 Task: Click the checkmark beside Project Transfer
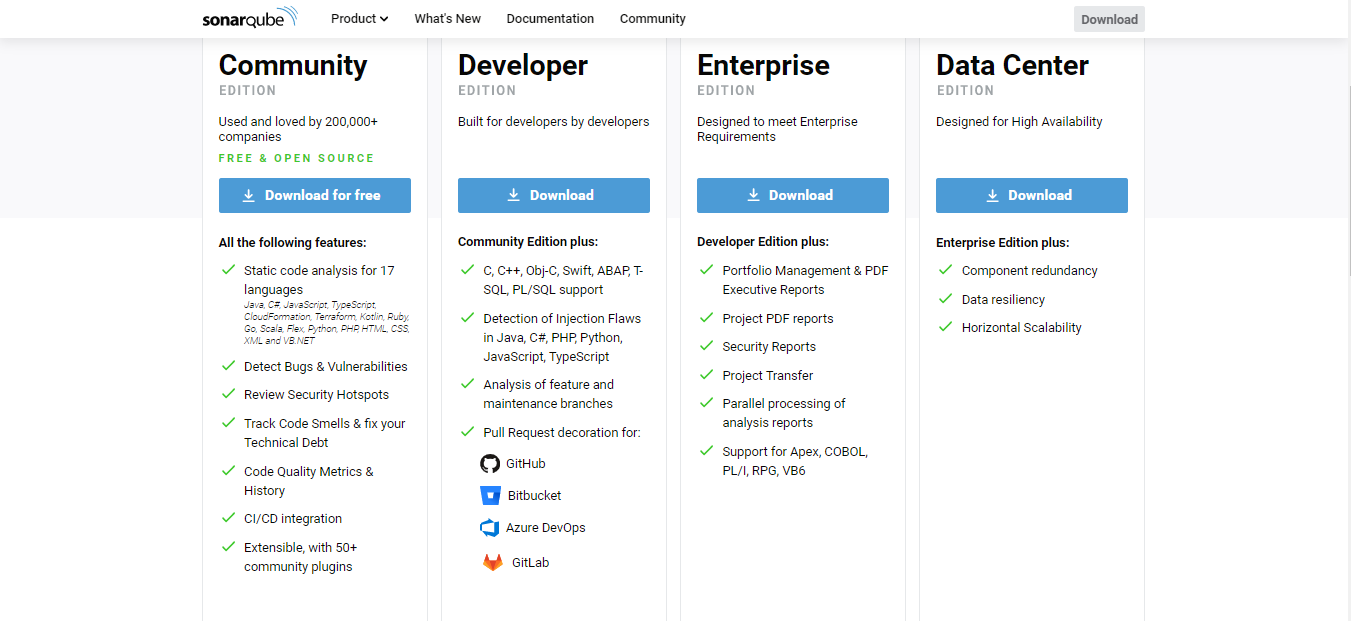point(706,375)
